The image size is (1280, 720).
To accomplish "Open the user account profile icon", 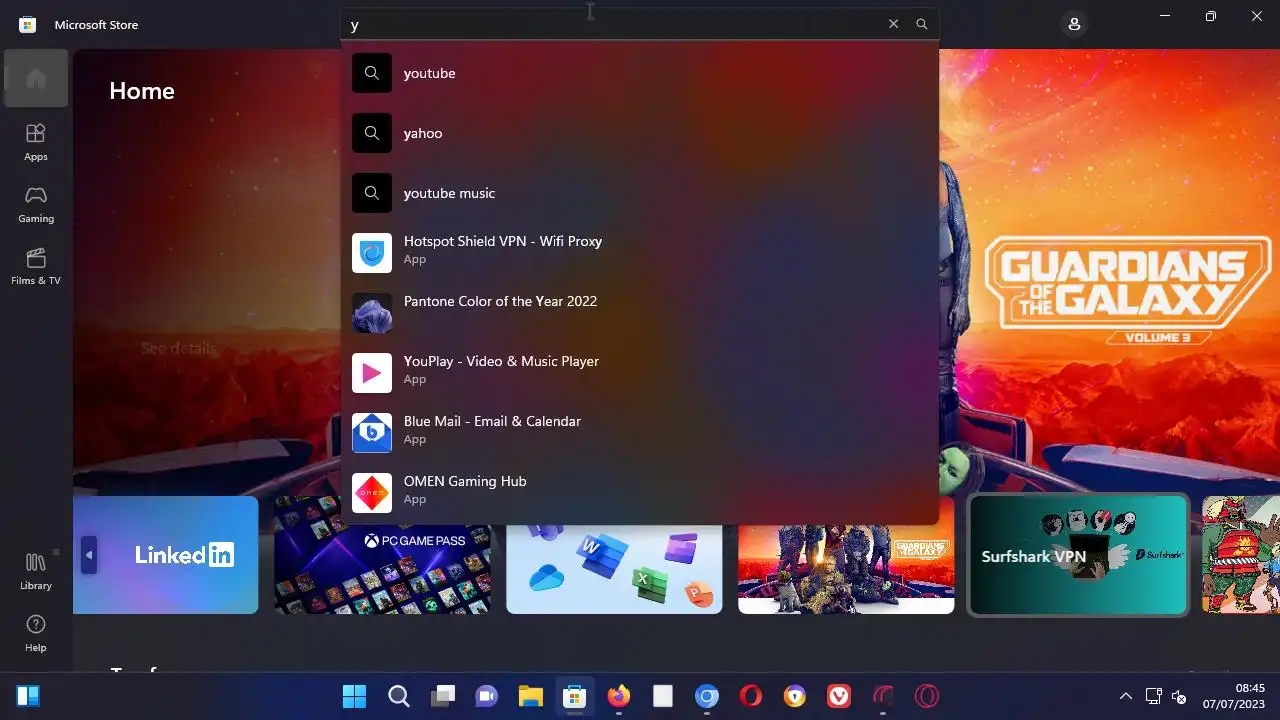I will [x=1074, y=24].
